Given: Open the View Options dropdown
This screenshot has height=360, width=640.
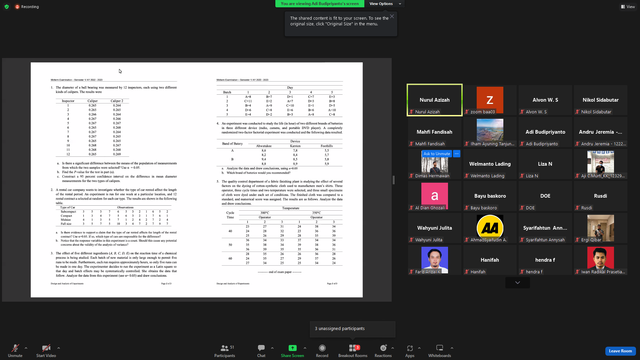Looking at the screenshot, I should click(385, 4).
